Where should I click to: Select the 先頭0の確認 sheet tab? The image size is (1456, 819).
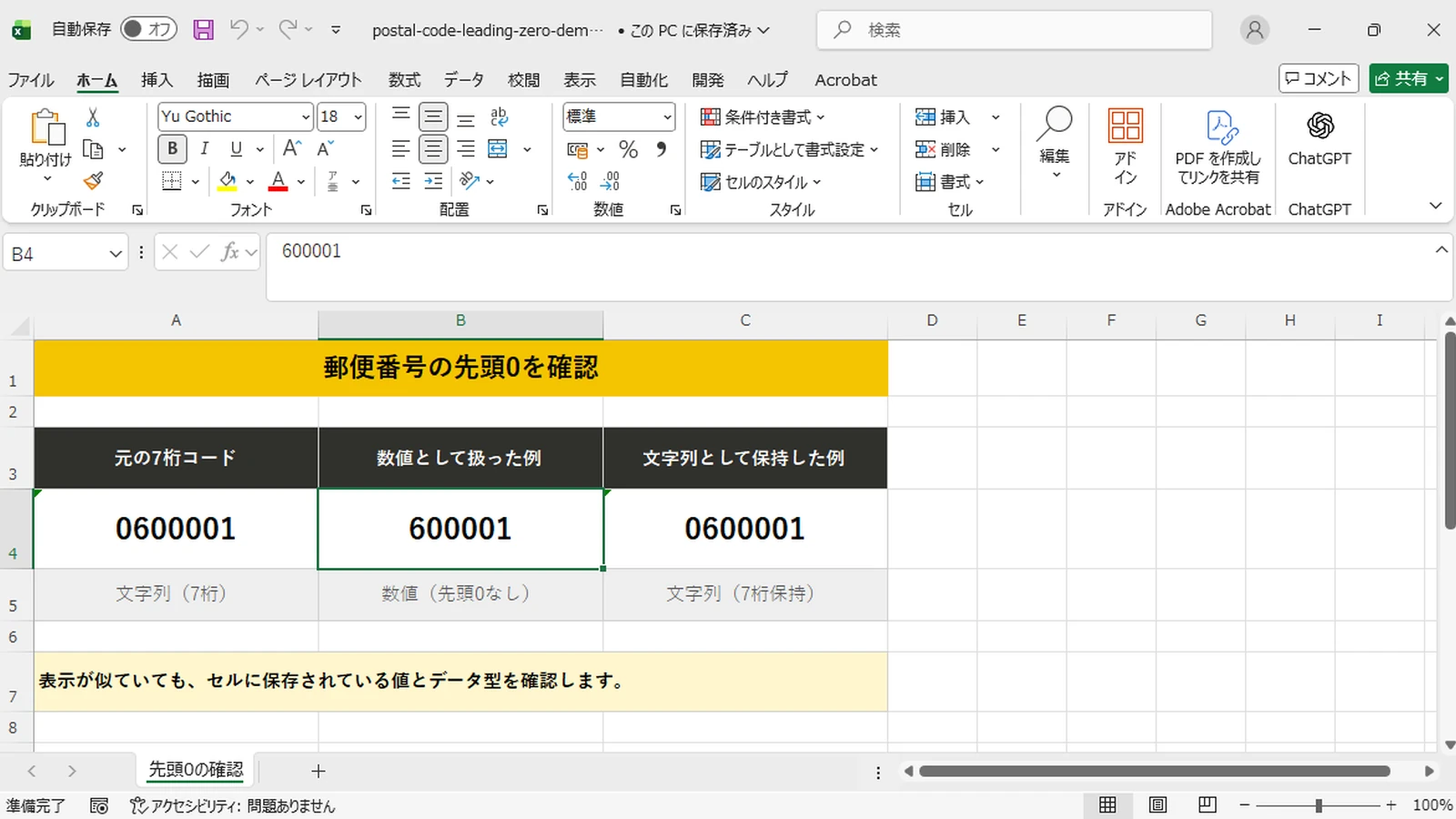[196, 770]
